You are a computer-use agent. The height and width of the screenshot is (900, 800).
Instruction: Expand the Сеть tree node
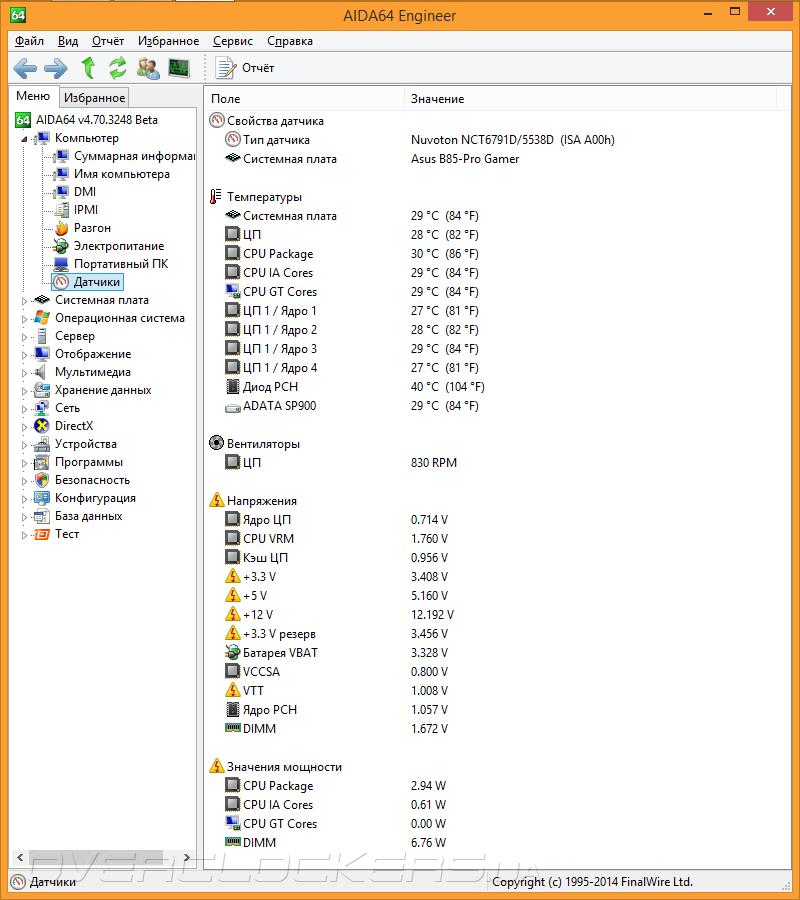(x=24, y=409)
